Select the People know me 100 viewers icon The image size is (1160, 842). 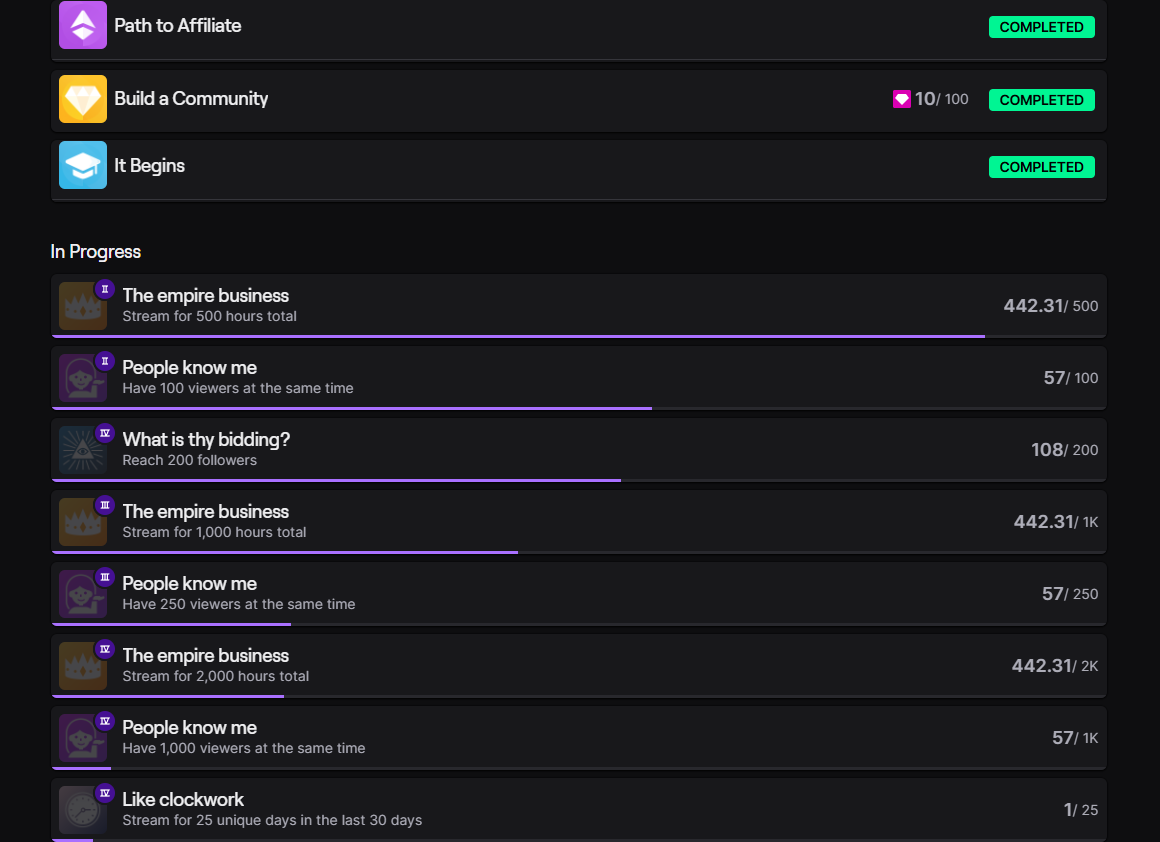click(x=83, y=378)
